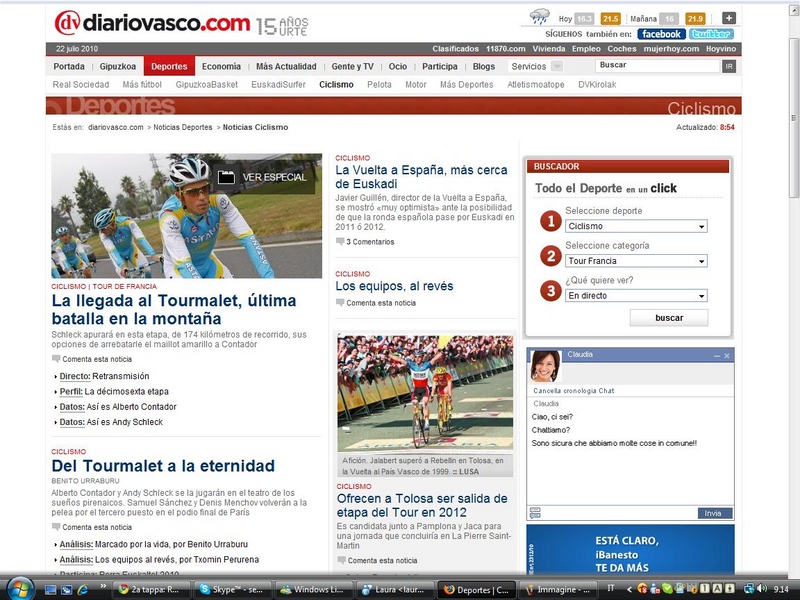Click the Tolosa cycling race photo
This screenshot has width=800, height=600.
click(x=425, y=394)
